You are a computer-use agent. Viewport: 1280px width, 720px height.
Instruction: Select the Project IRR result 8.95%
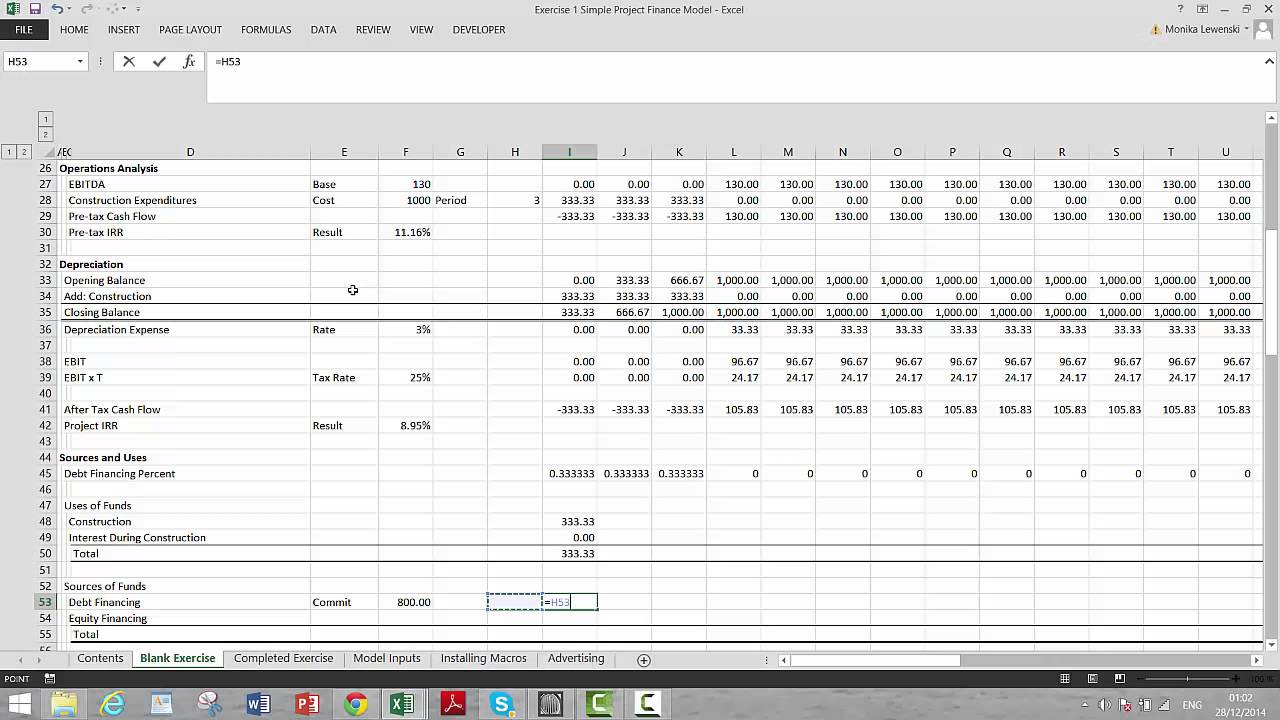click(405, 425)
